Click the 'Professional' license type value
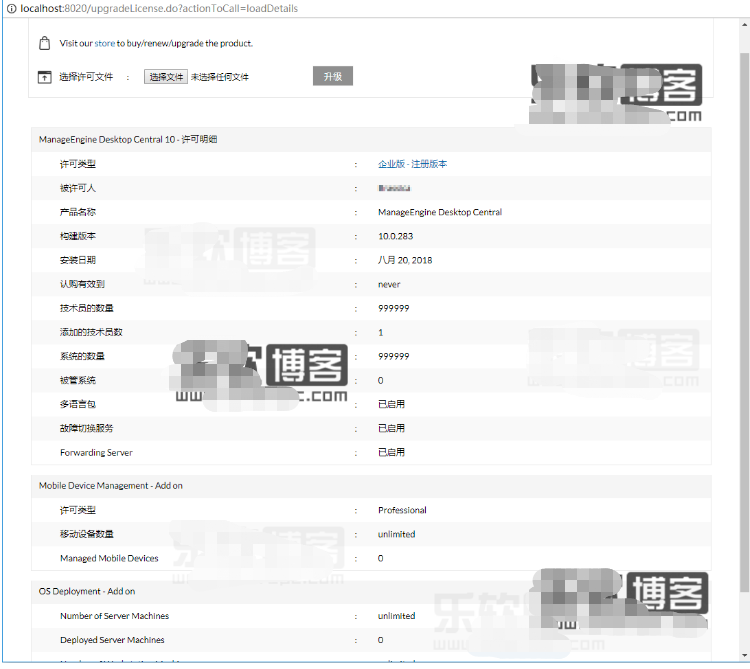750x669 pixels. 402,510
